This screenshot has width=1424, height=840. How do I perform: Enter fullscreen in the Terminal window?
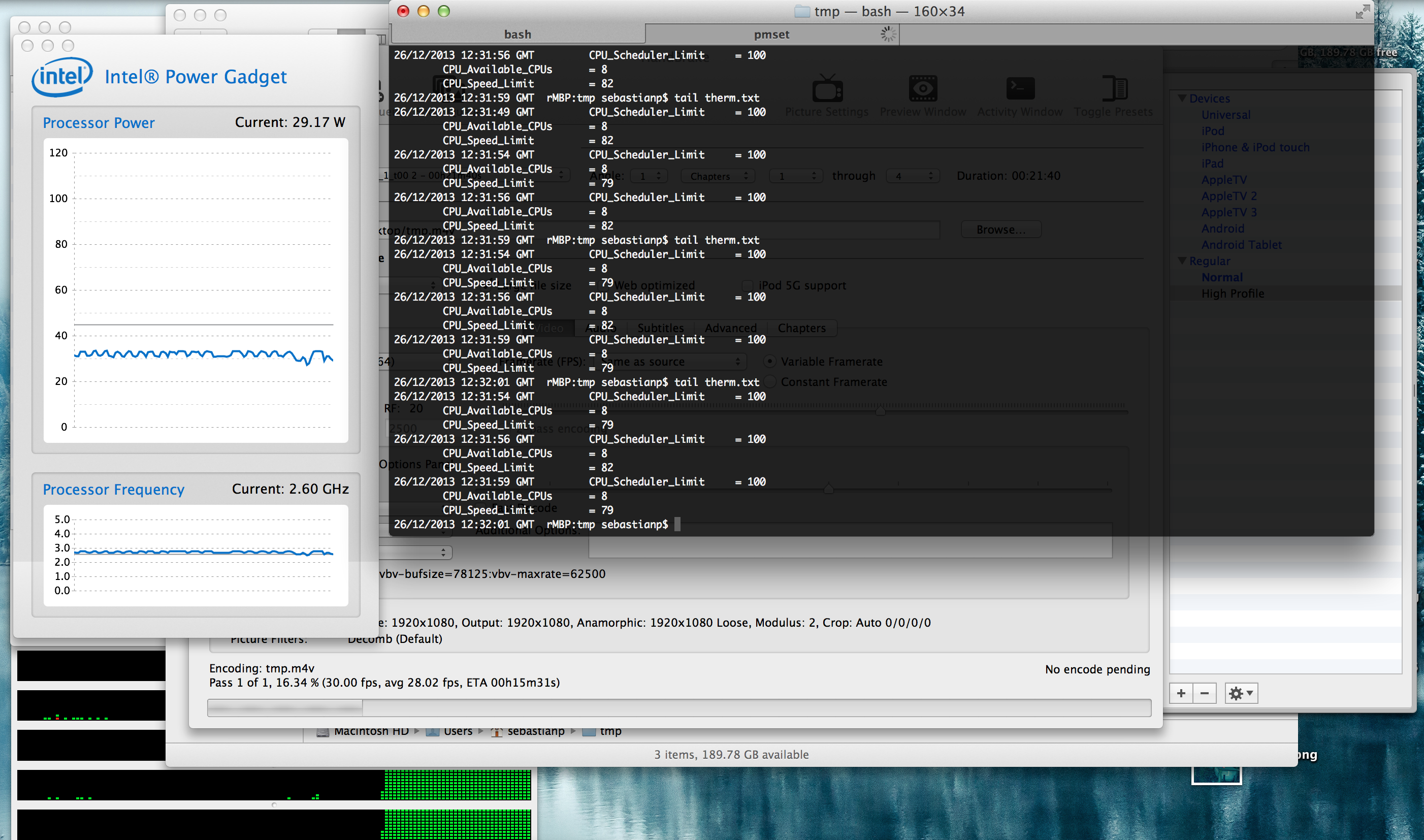pyautogui.click(x=1363, y=11)
